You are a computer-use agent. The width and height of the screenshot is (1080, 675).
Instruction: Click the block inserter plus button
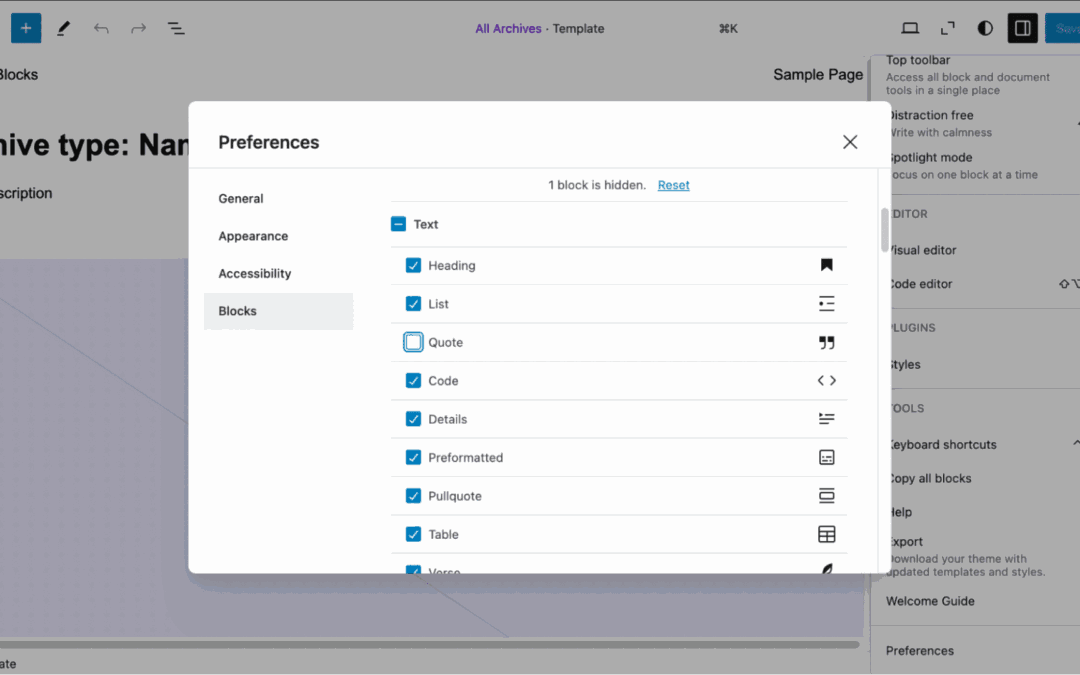click(26, 28)
